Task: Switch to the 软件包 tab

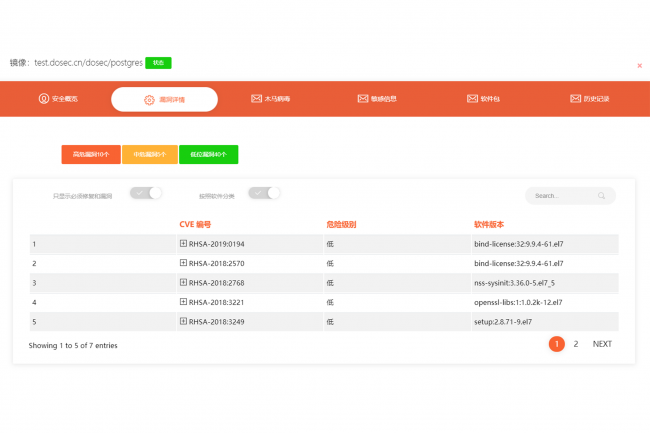Action: tap(483, 99)
